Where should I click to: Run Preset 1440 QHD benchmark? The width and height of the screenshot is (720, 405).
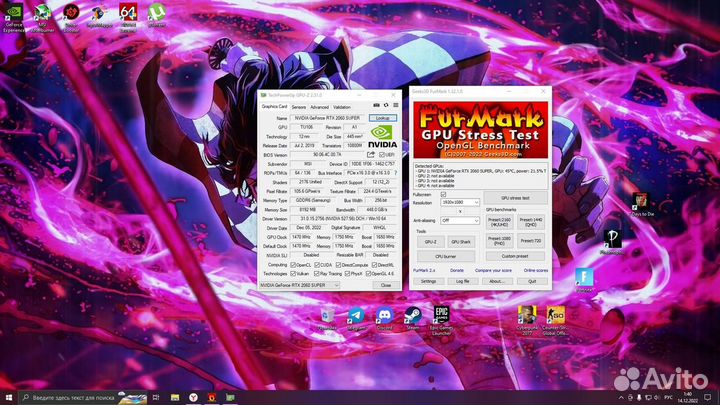[x=531, y=222]
